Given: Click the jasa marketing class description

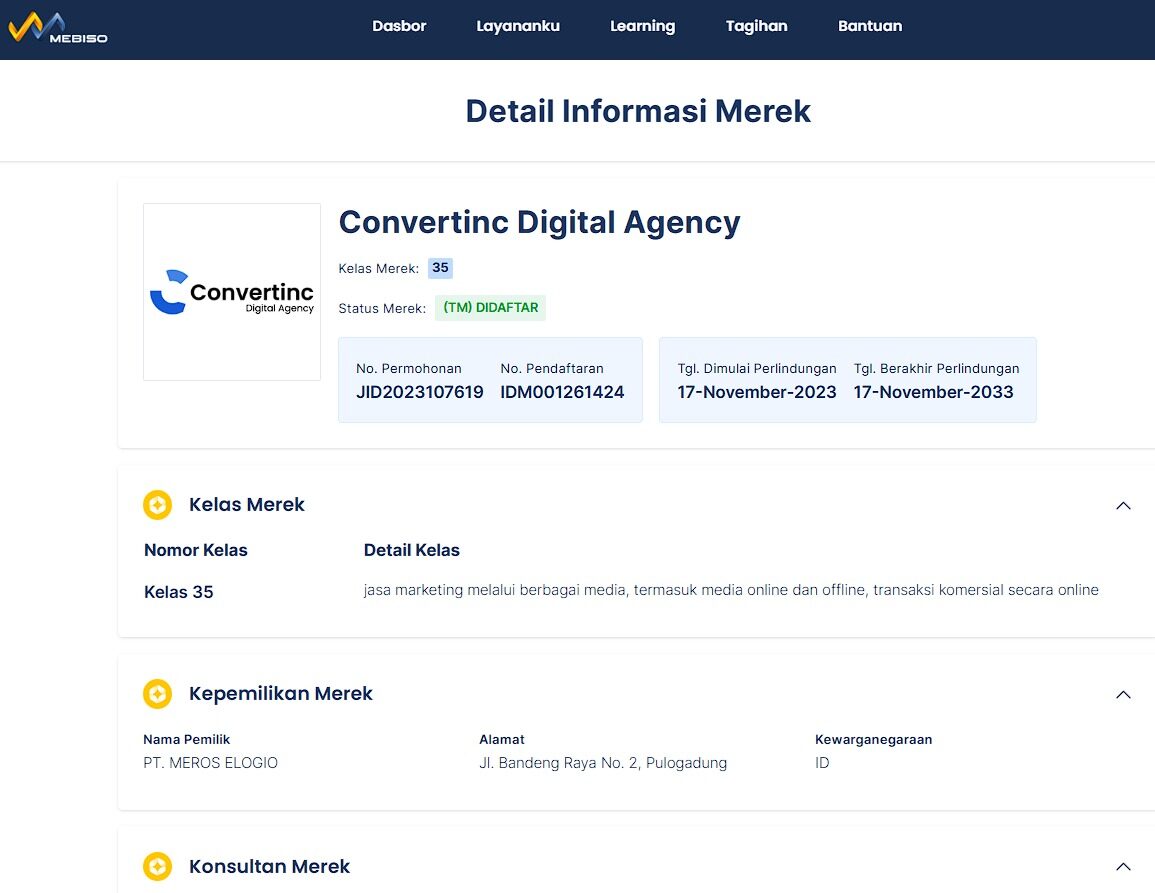Looking at the screenshot, I should [x=731, y=589].
